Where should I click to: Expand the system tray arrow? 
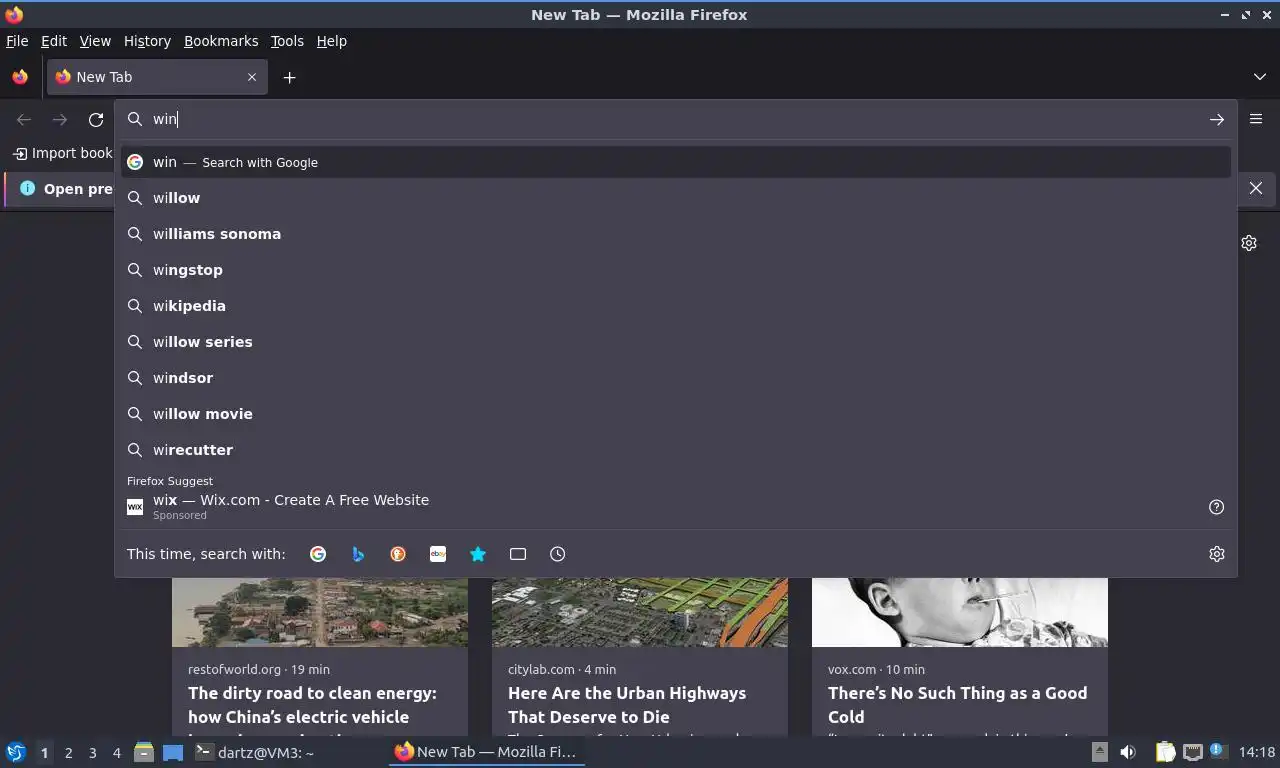(x=1099, y=753)
